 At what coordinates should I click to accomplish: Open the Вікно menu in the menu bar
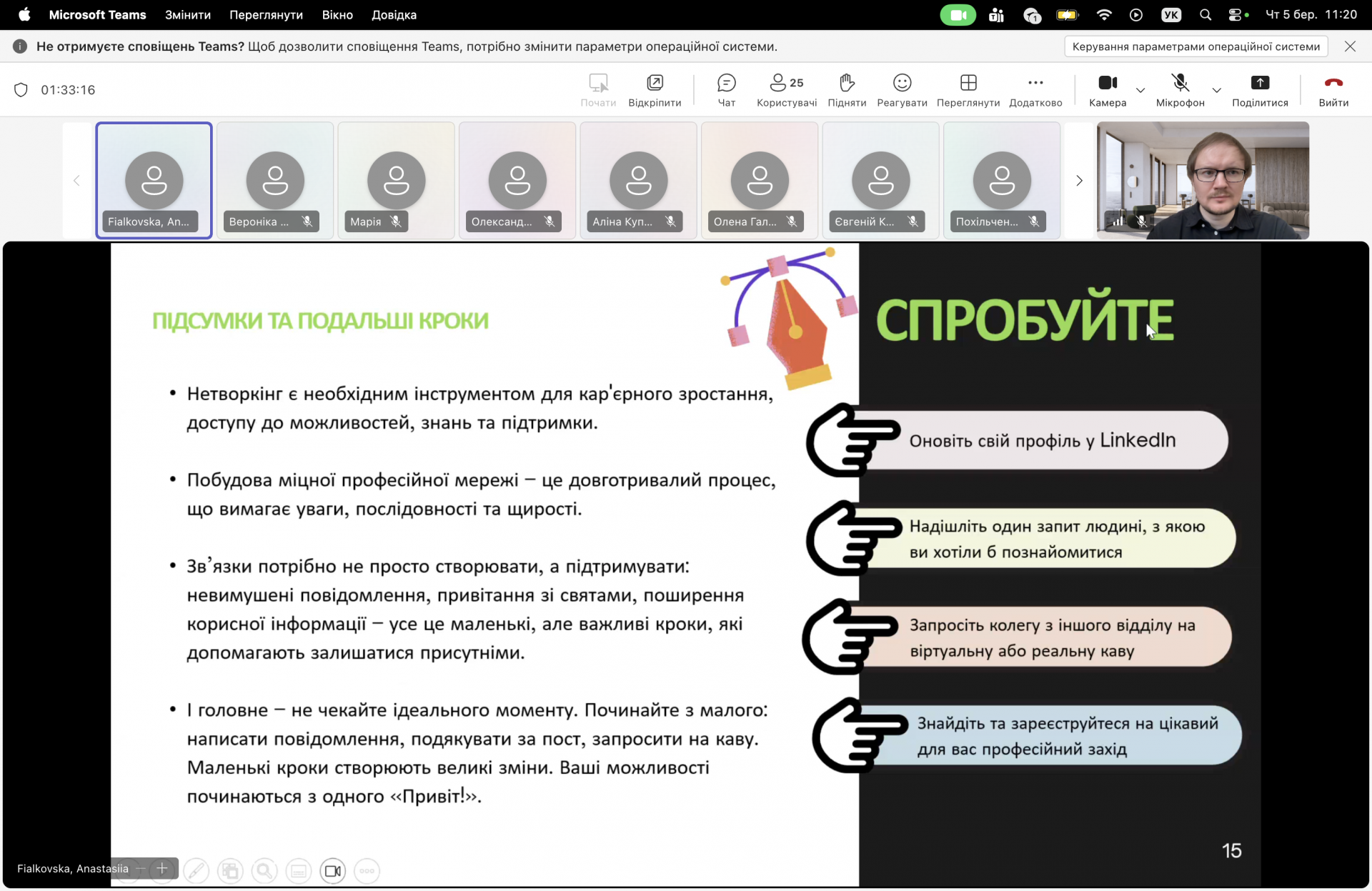pyautogui.click(x=337, y=14)
